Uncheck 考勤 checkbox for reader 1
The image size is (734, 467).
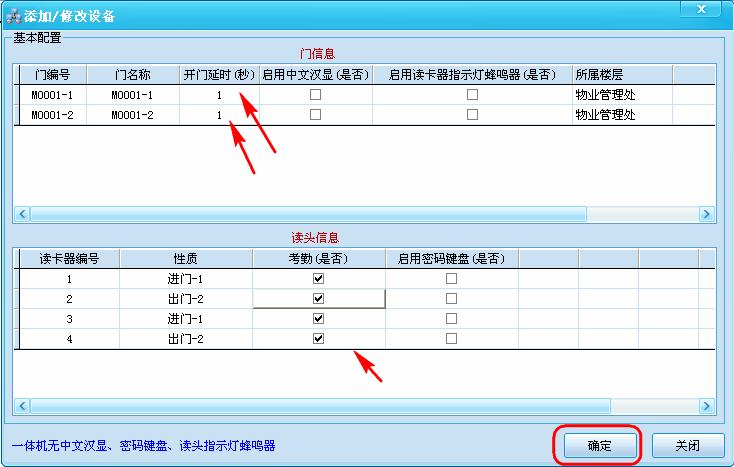pos(319,279)
